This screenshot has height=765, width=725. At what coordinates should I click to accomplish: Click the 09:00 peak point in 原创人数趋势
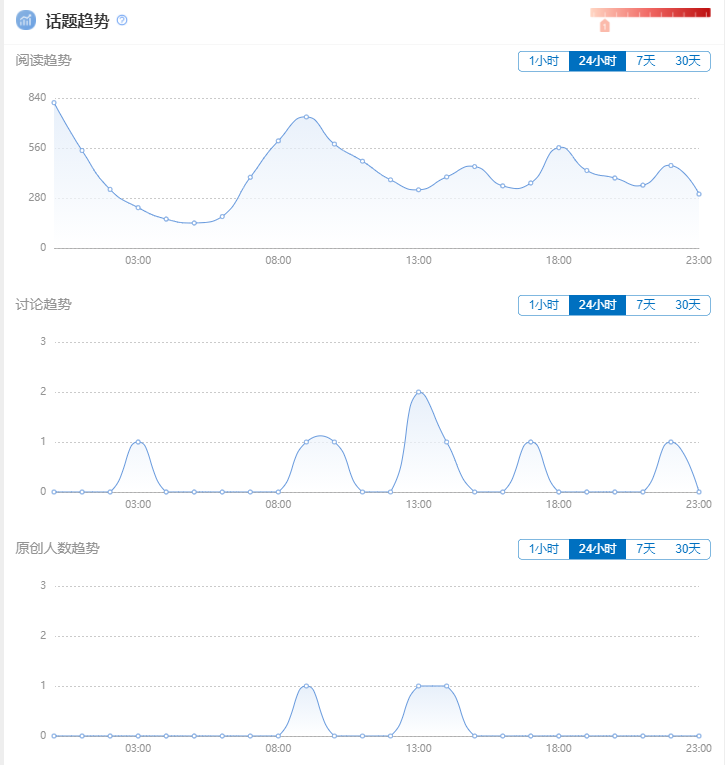tap(306, 686)
